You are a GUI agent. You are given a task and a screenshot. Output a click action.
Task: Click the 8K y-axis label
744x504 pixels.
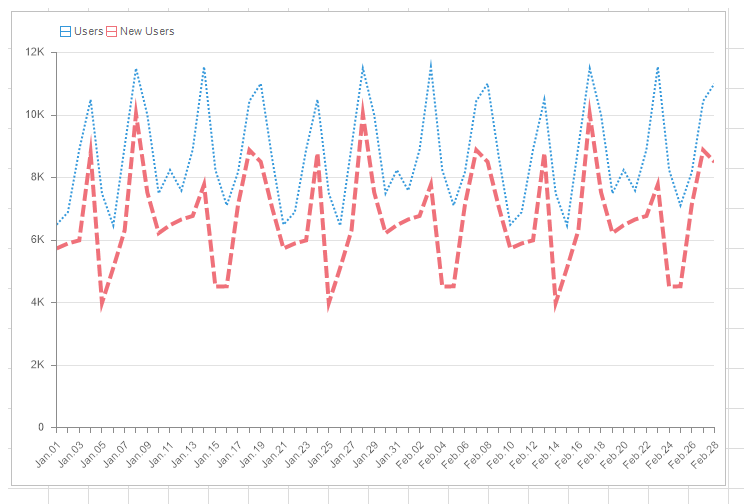[38, 177]
